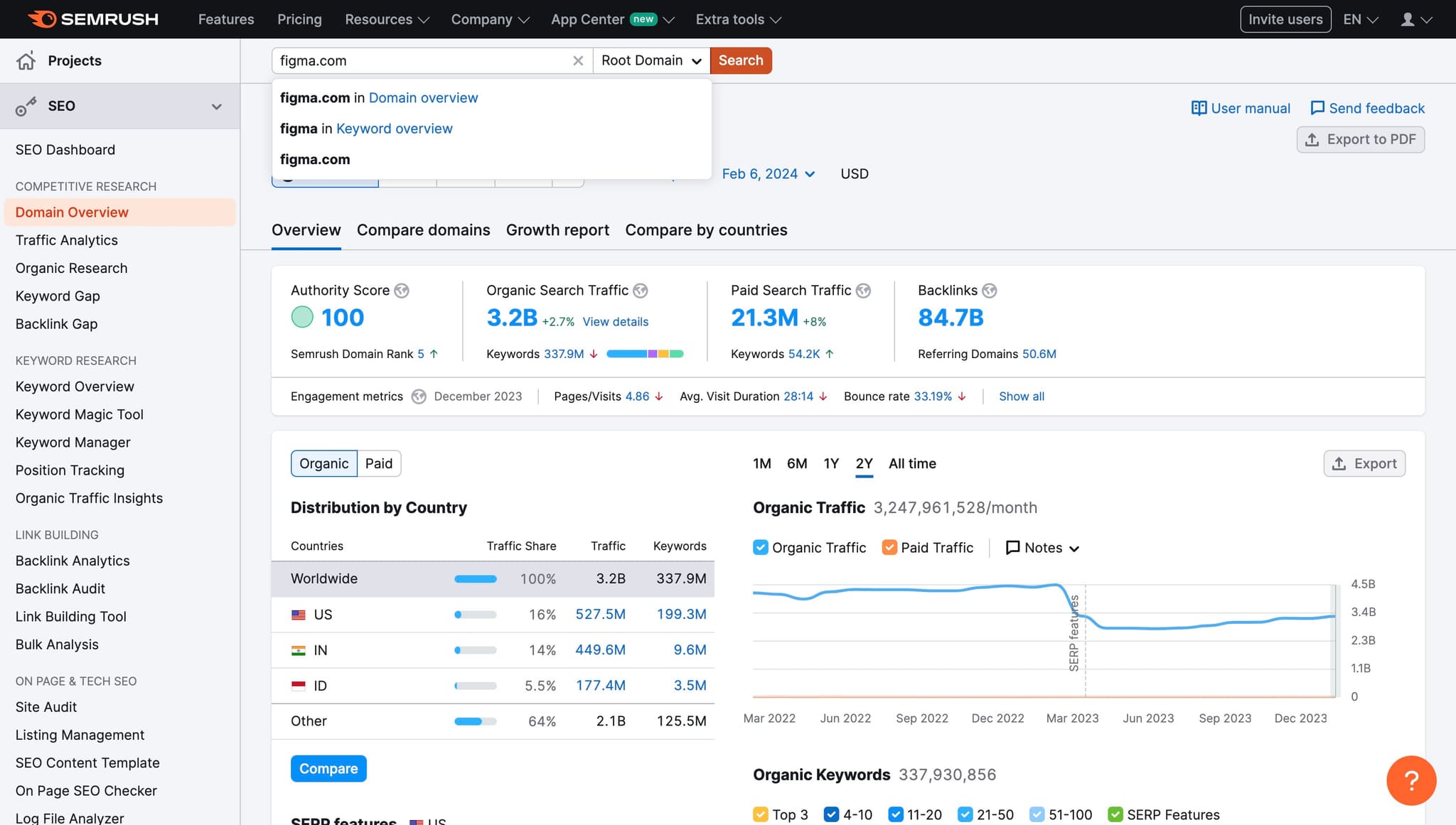Select the 1Y time range
The height and width of the screenshot is (825, 1456).
click(831, 464)
